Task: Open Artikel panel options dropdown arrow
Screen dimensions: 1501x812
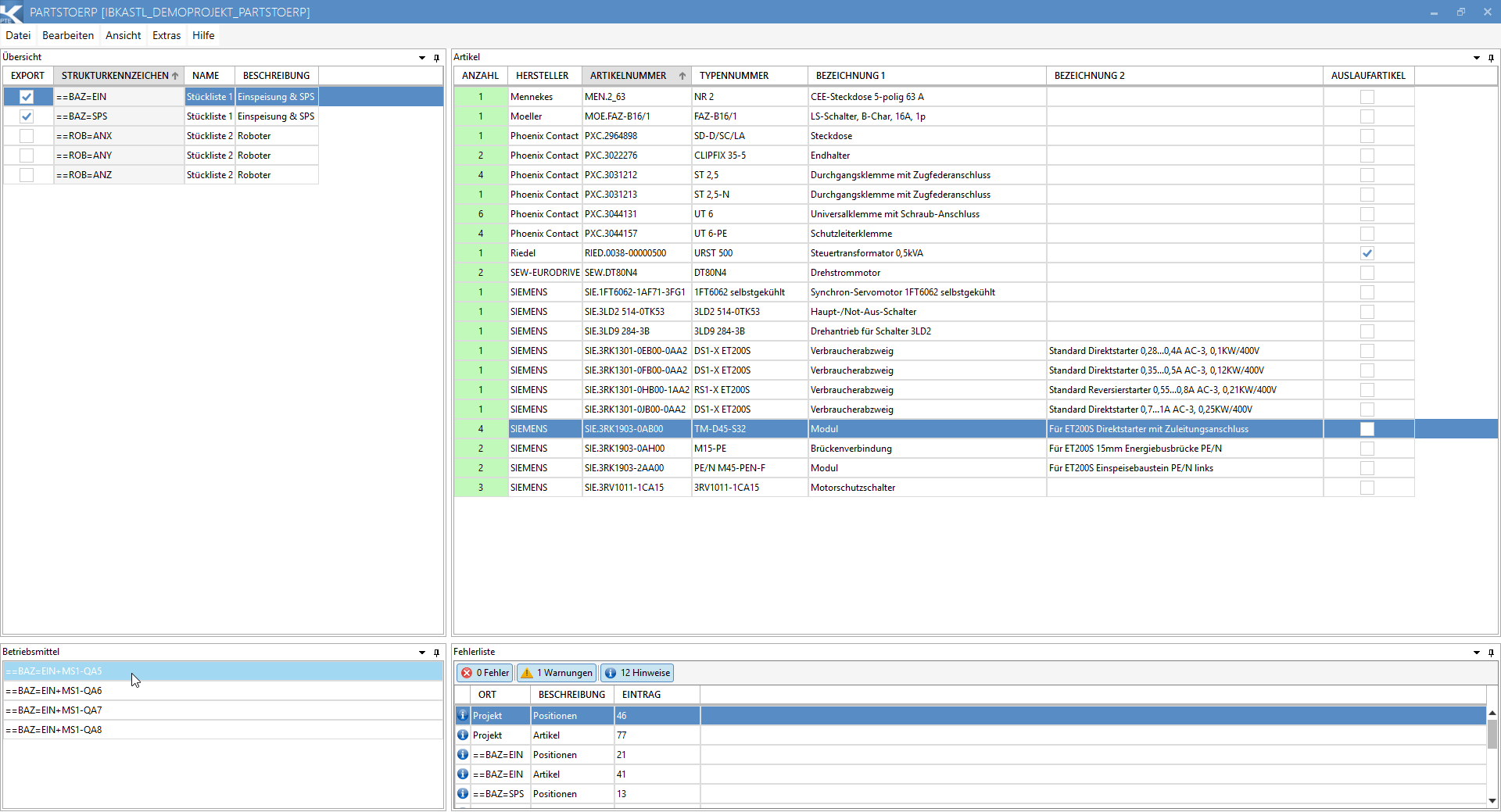Action: click(x=1477, y=57)
